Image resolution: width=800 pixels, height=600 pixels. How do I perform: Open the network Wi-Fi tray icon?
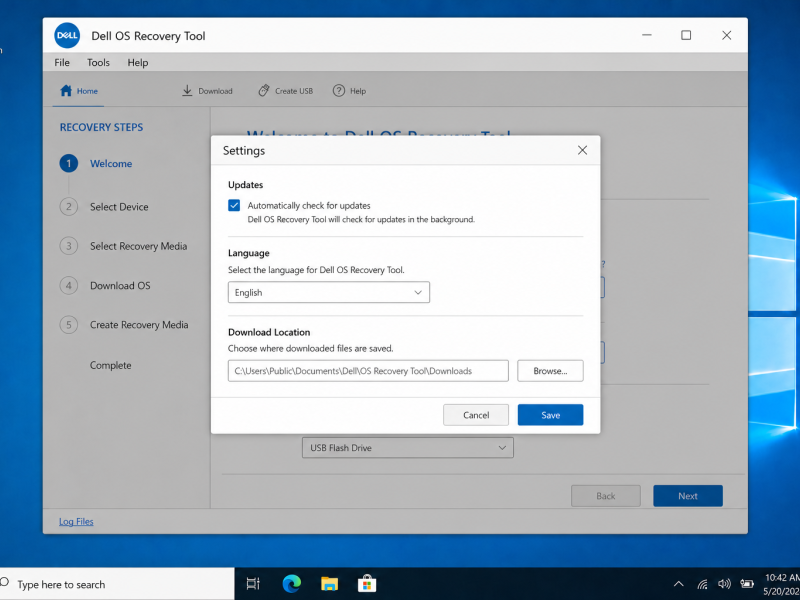point(703,584)
